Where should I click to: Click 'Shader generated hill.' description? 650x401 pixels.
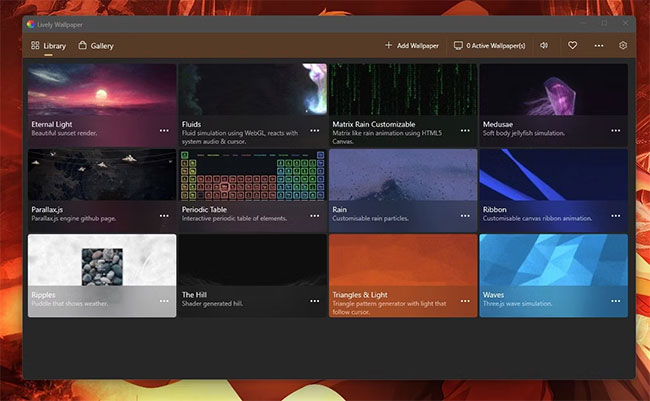coord(212,304)
